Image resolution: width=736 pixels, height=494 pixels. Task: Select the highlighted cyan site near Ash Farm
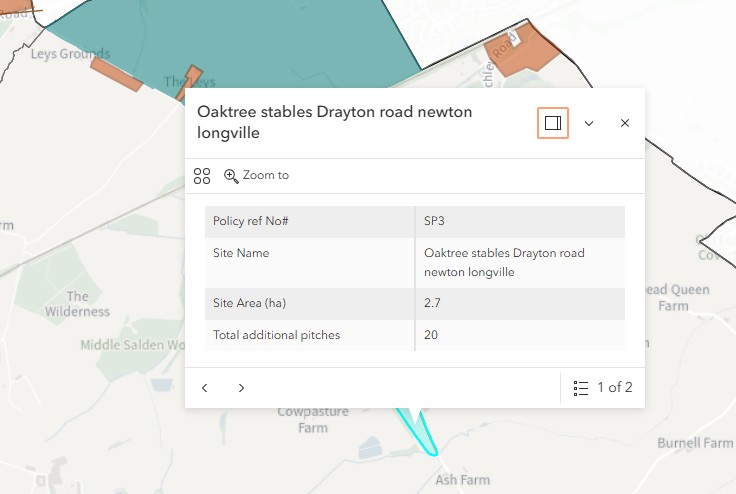pyautogui.click(x=422, y=432)
